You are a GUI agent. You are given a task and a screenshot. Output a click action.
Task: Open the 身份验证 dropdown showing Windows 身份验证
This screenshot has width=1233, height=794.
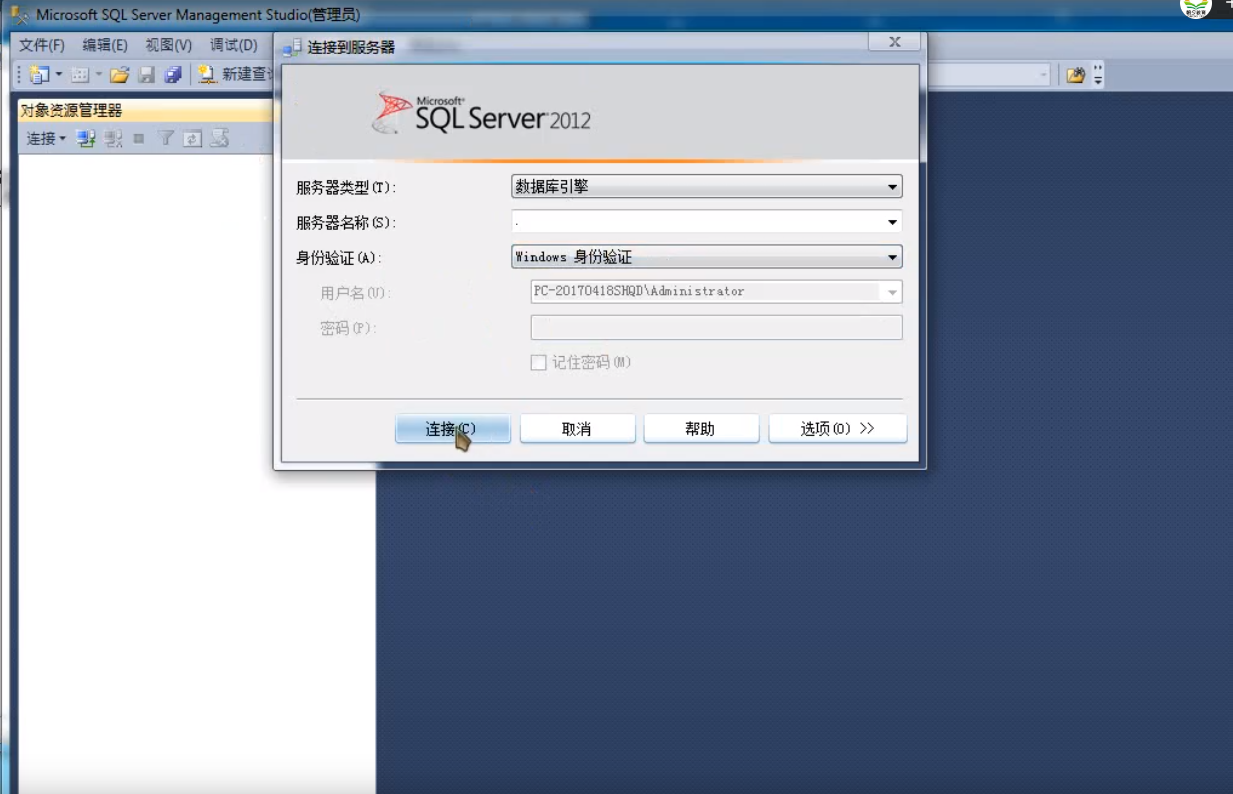tap(707, 257)
